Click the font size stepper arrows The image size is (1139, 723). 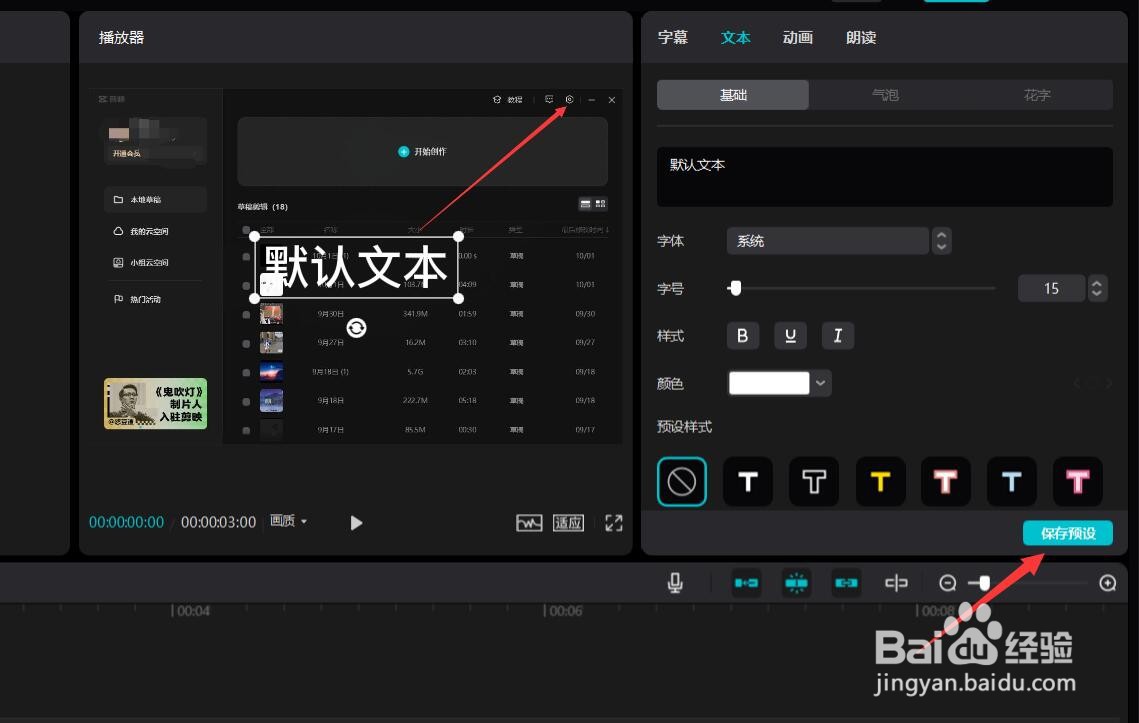(x=1097, y=288)
